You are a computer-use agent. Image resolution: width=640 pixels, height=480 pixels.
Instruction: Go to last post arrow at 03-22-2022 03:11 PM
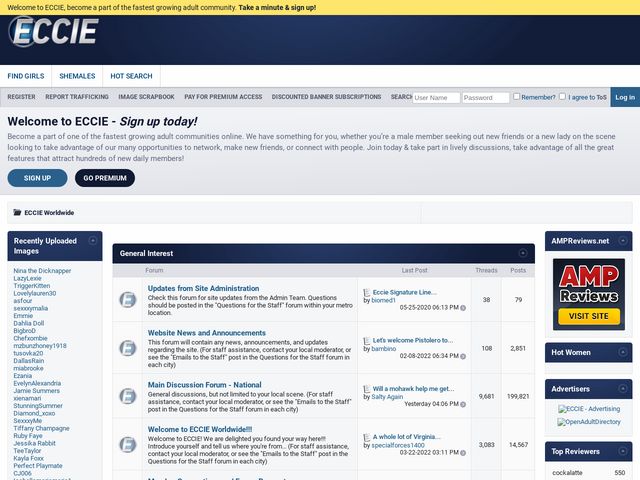463,453
